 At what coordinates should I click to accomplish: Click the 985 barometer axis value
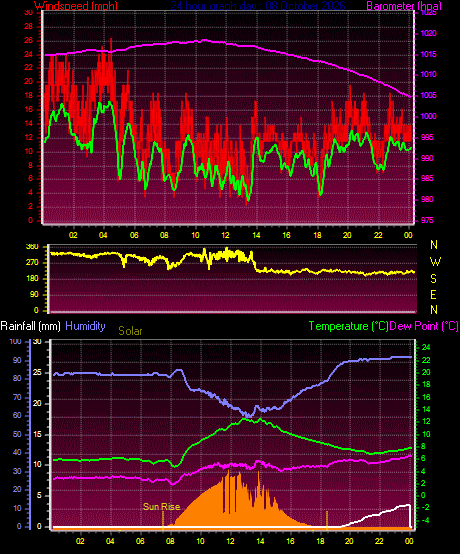427,178
